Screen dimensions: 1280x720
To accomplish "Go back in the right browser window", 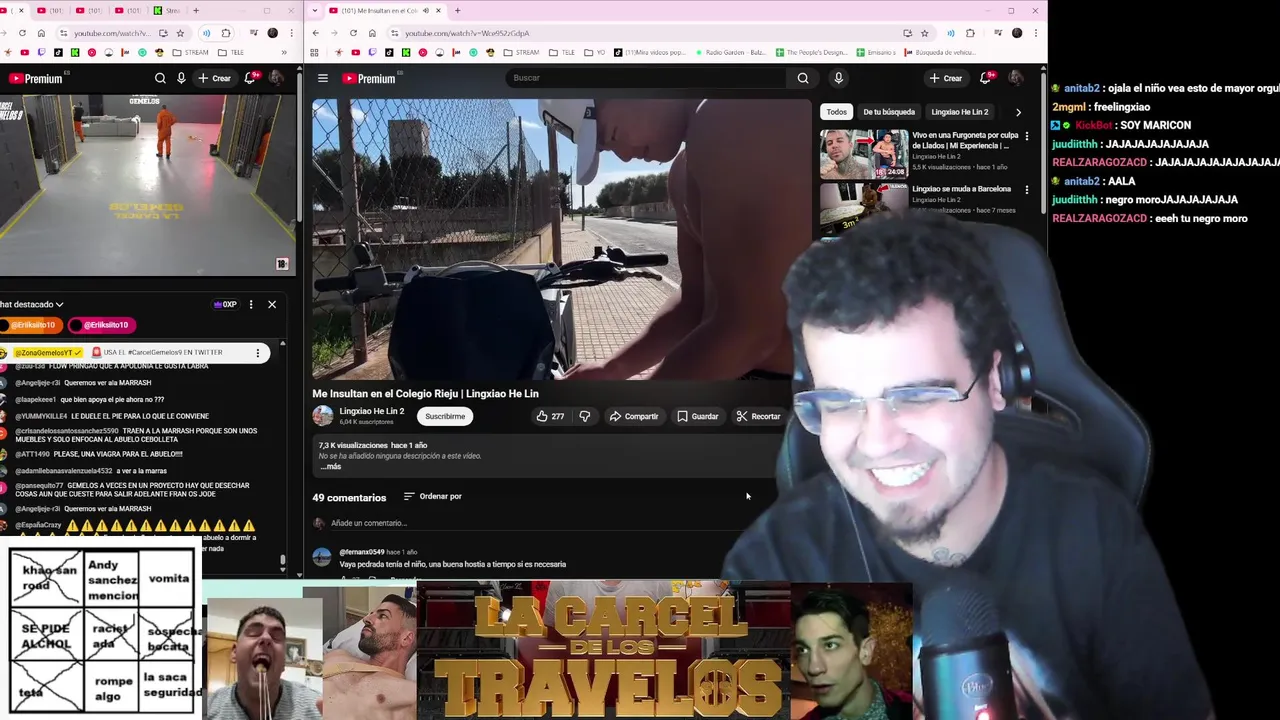I will pyautogui.click(x=315, y=33).
